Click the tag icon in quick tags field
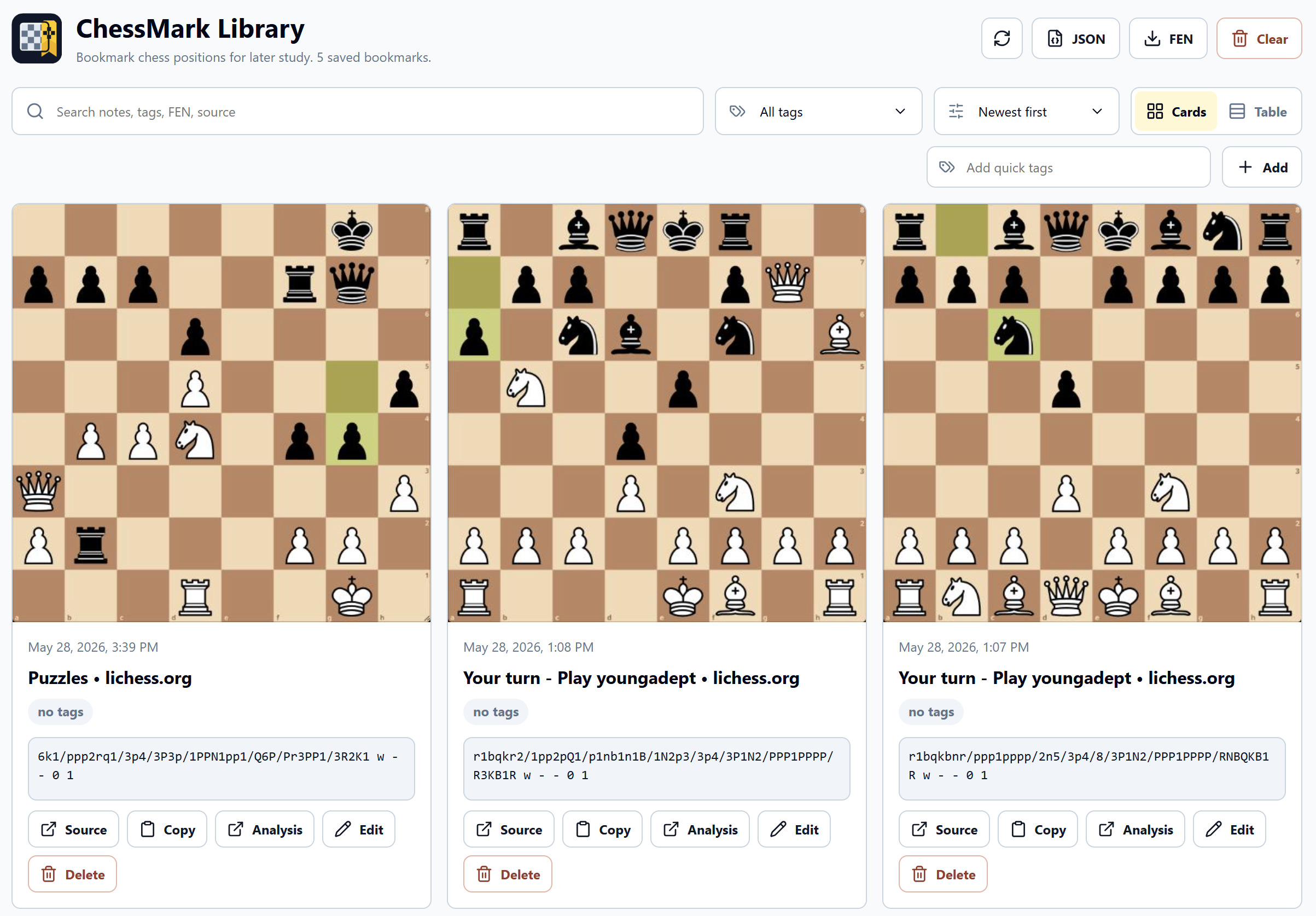Screen dimensions: 1316x916 tap(947, 167)
